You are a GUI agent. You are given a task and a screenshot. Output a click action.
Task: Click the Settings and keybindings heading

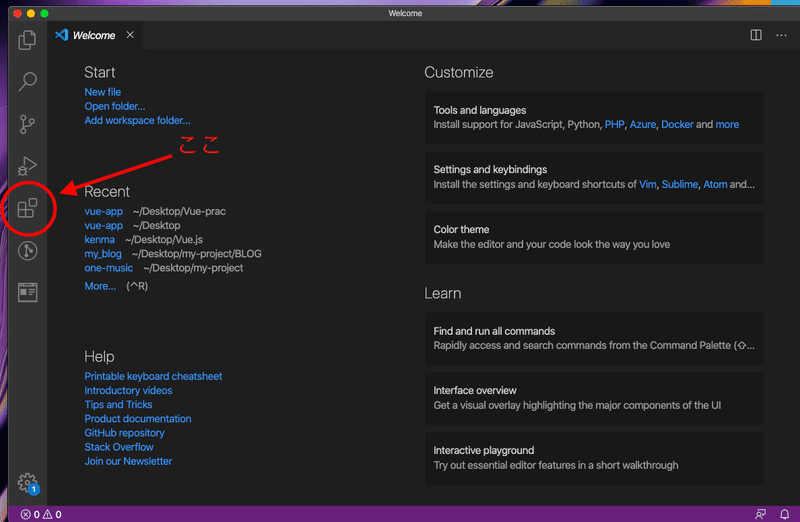coord(490,170)
